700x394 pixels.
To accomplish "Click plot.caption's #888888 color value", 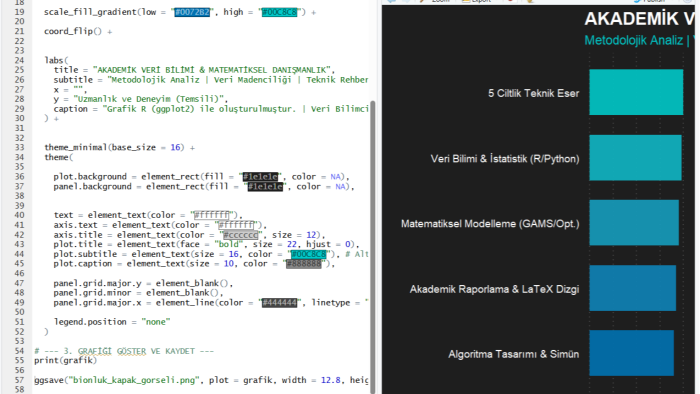I will 304,264.
